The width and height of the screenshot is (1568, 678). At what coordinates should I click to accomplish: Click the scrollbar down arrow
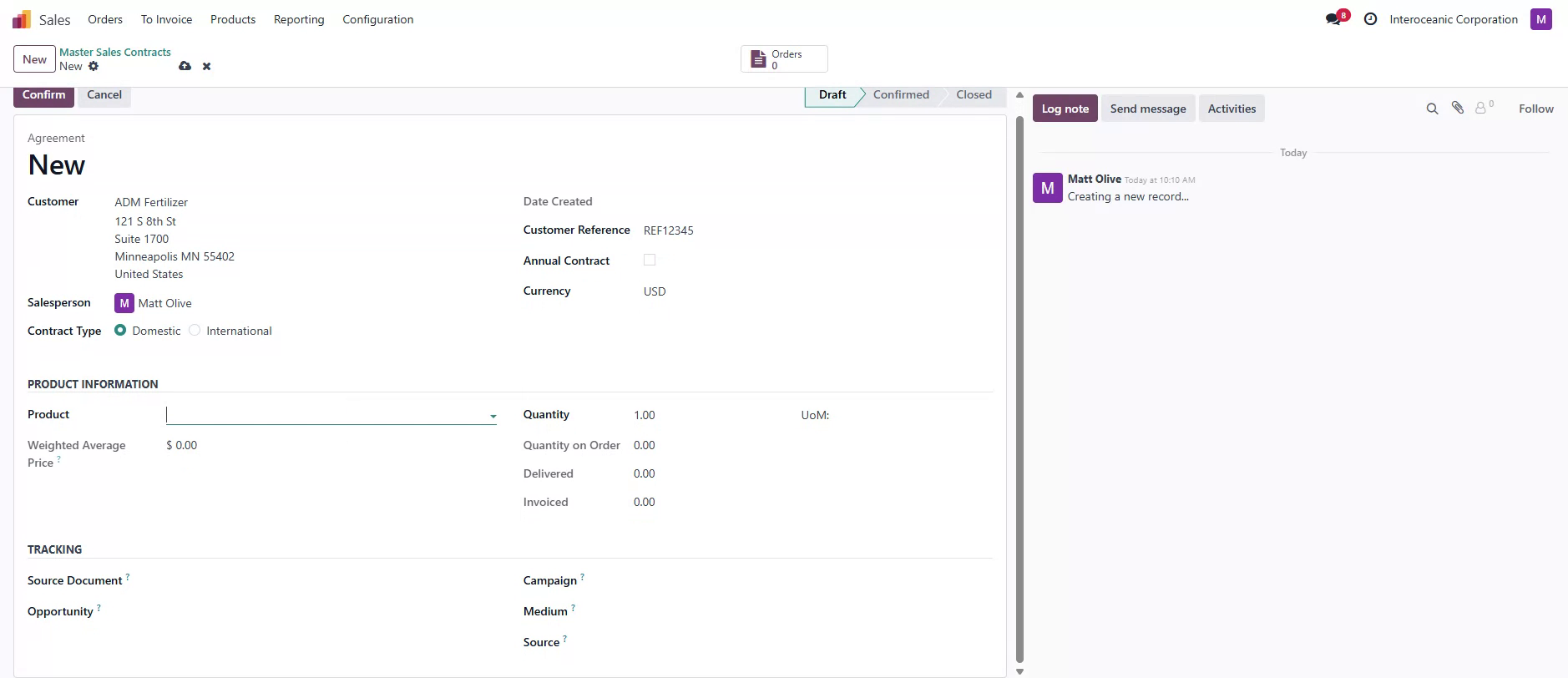coord(1019,671)
